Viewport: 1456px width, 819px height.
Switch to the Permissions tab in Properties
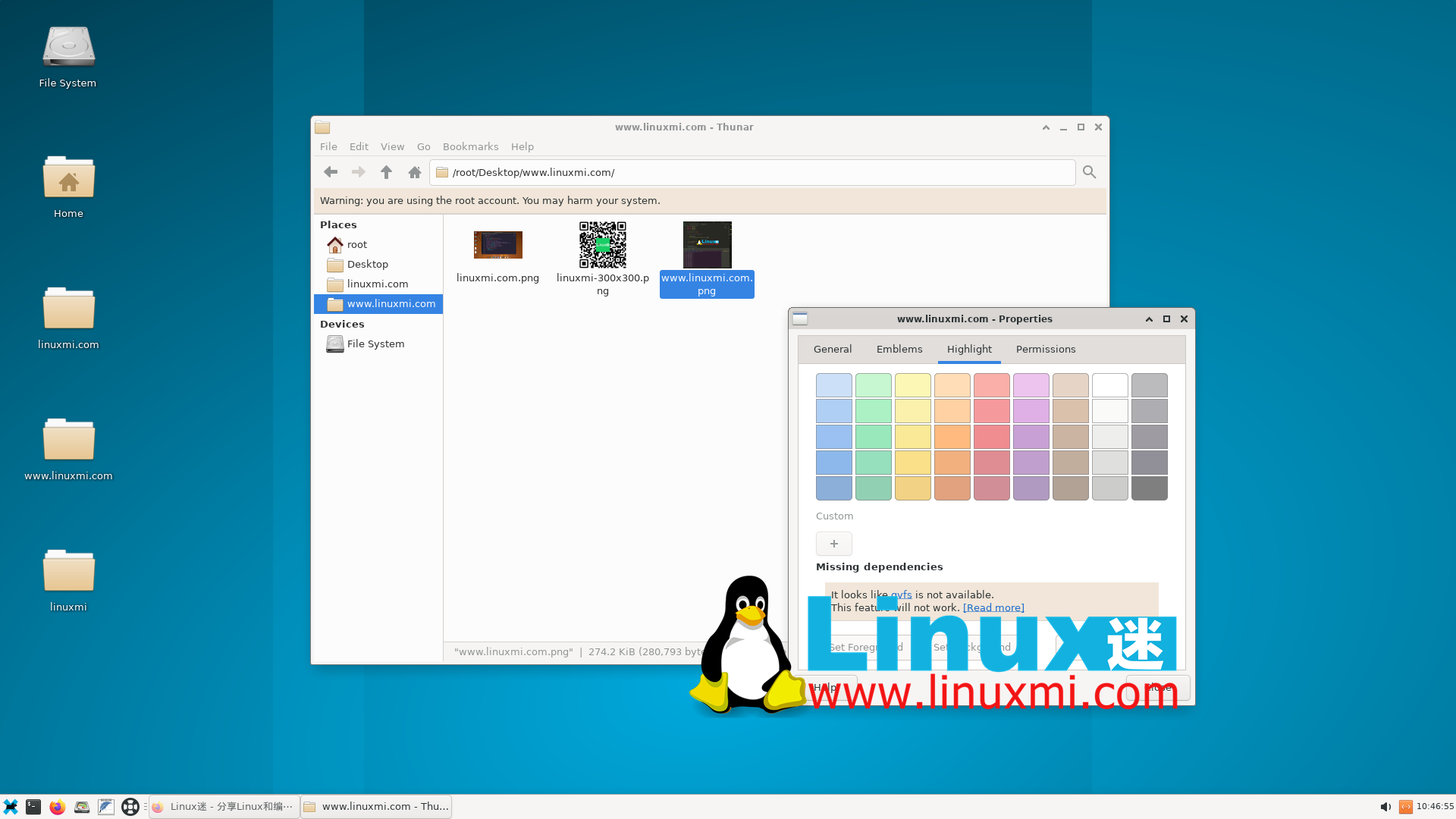point(1046,350)
